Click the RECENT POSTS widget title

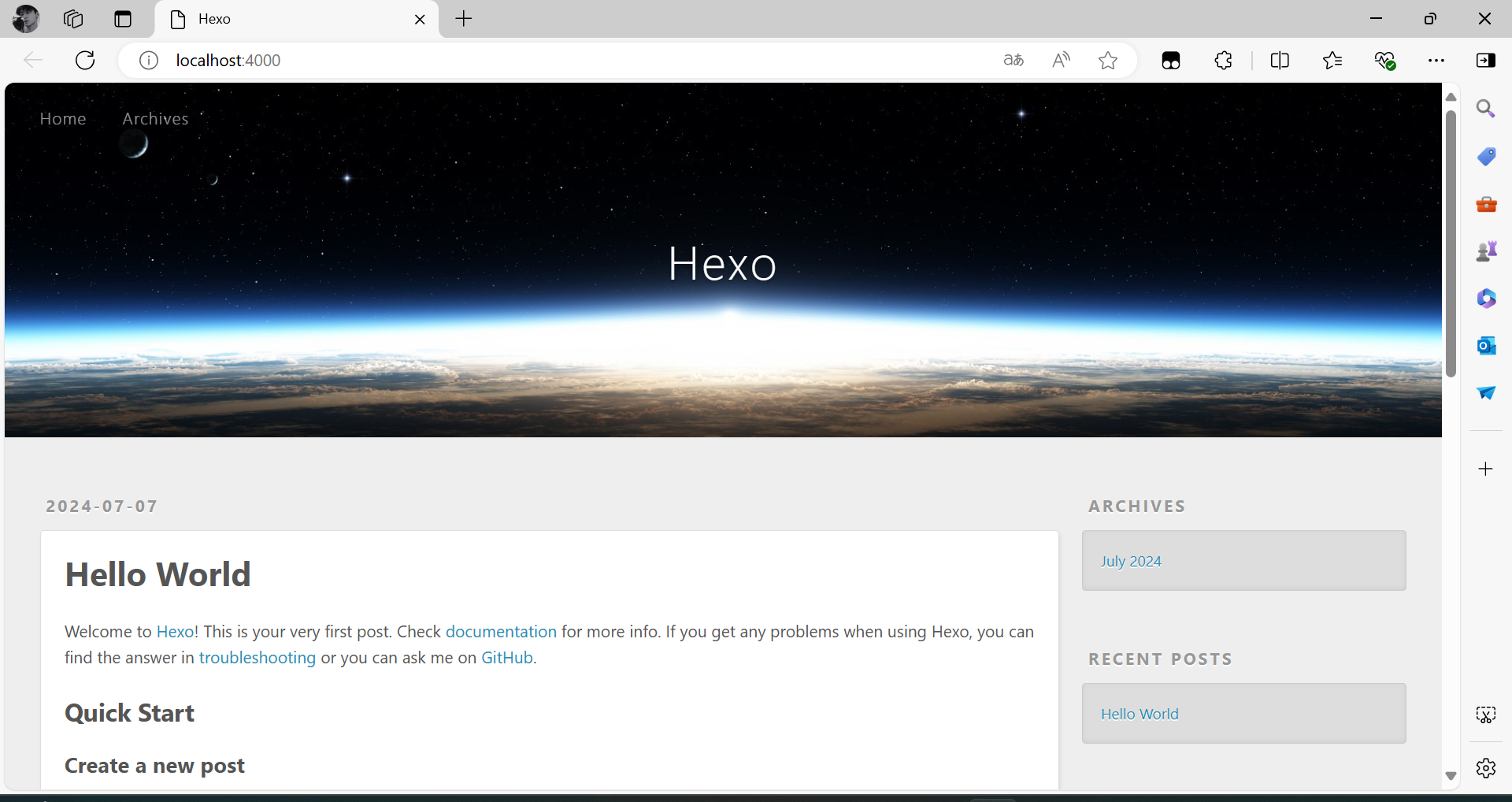[x=1160, y=659]
